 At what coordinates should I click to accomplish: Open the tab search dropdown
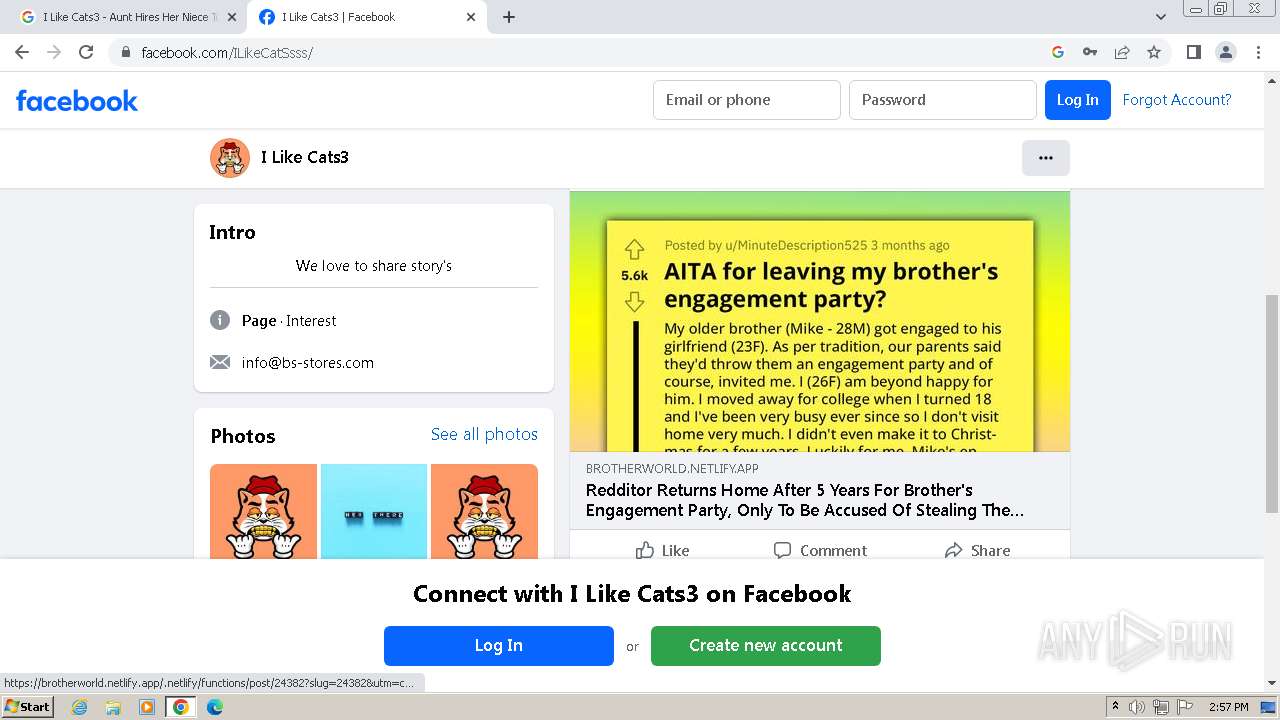click(x=1161, y=17)
